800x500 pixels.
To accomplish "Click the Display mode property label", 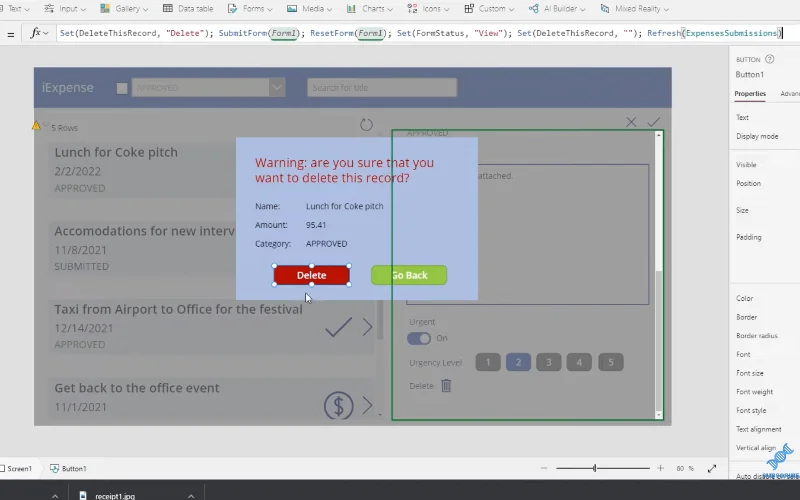I will point(757,136).
